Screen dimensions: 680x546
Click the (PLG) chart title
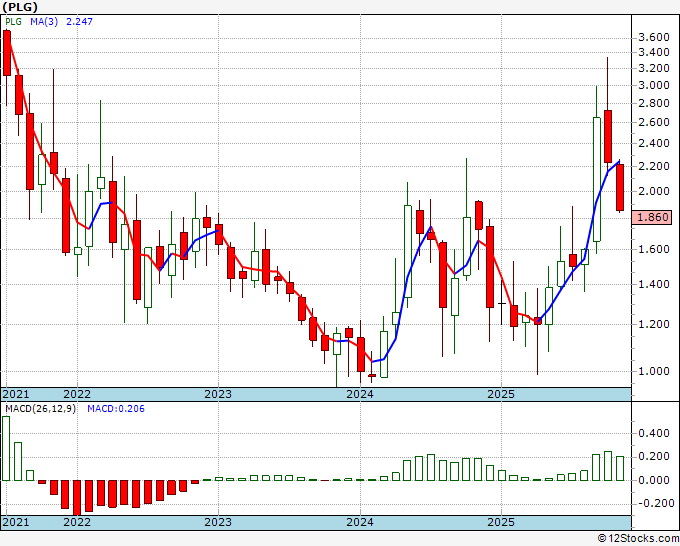pyautogui.click(x=20, y=7)
